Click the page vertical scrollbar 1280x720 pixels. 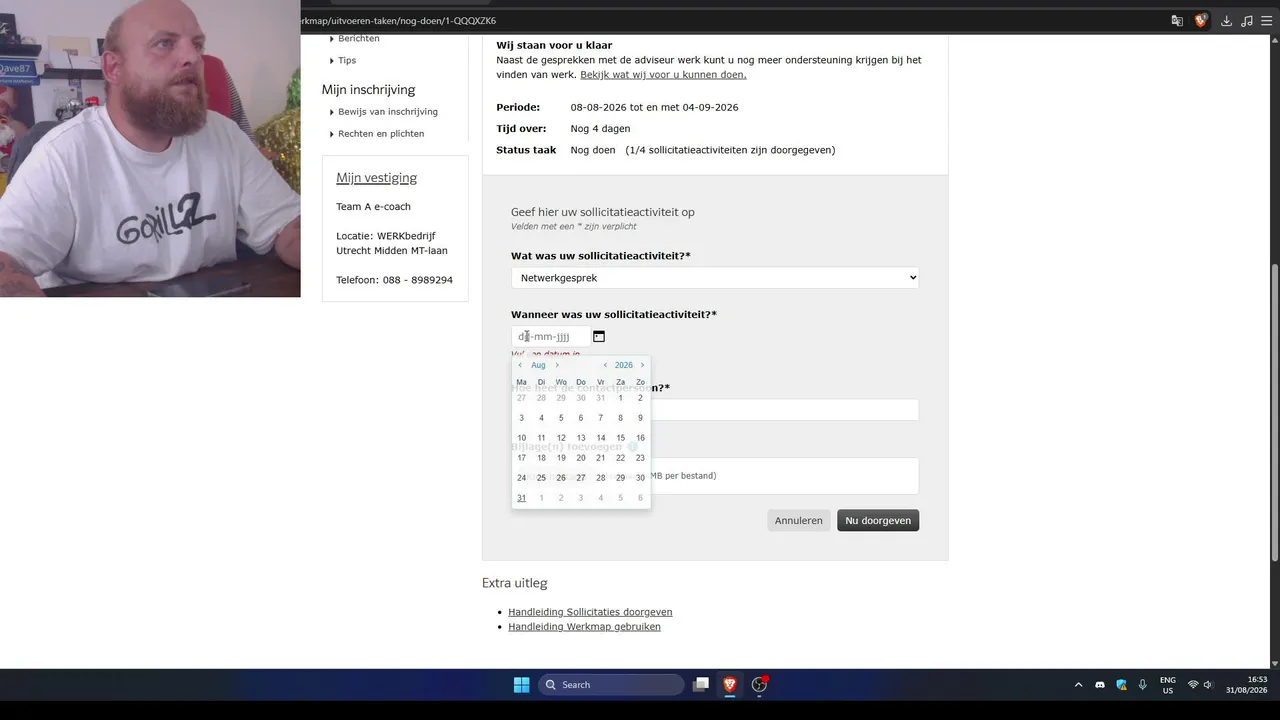[1274, 410]
